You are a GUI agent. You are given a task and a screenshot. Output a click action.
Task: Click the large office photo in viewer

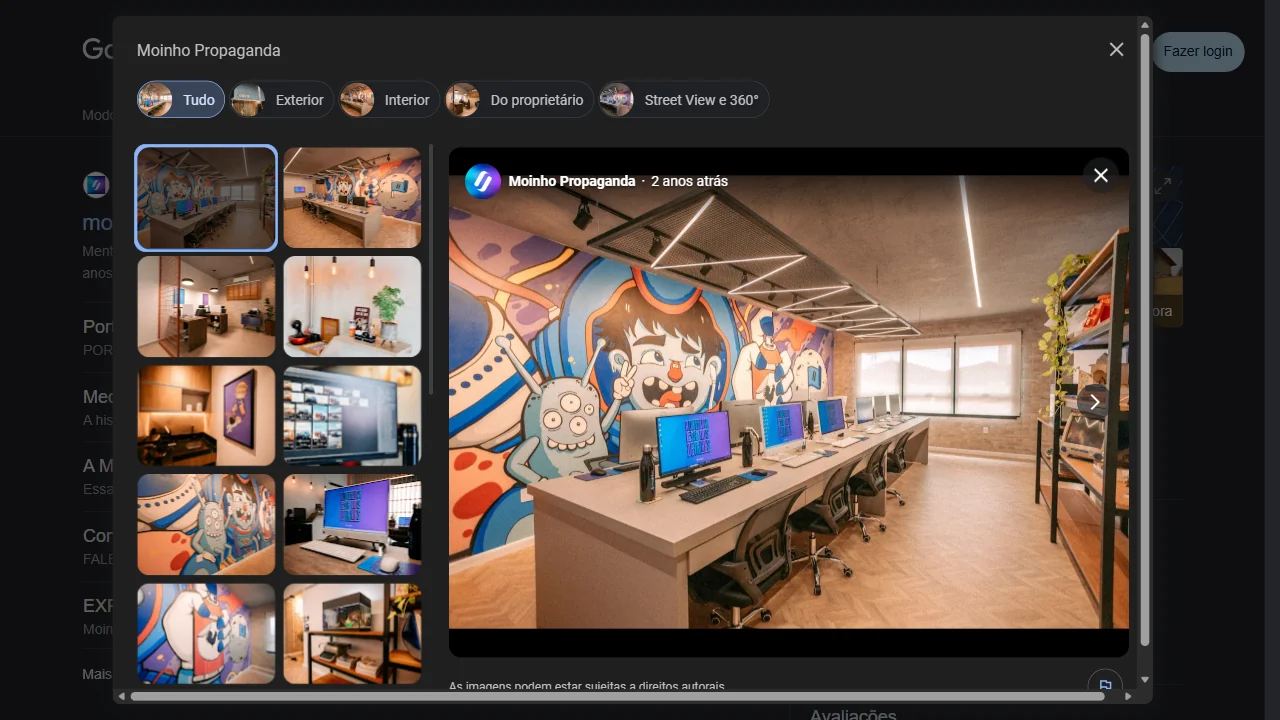[789, 402]
